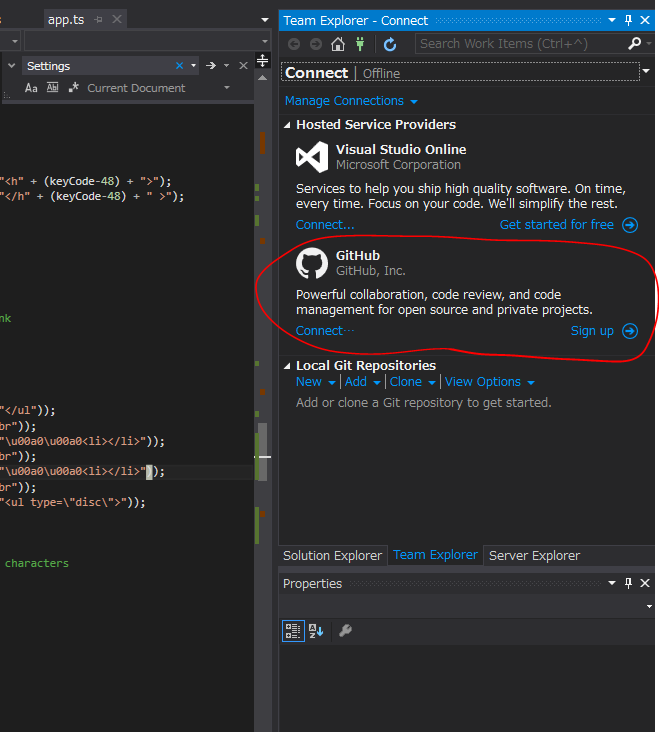Viewport: 659px width, 732px height.
Task: Click the GitHub octocat logo
Action: point(312,263)
